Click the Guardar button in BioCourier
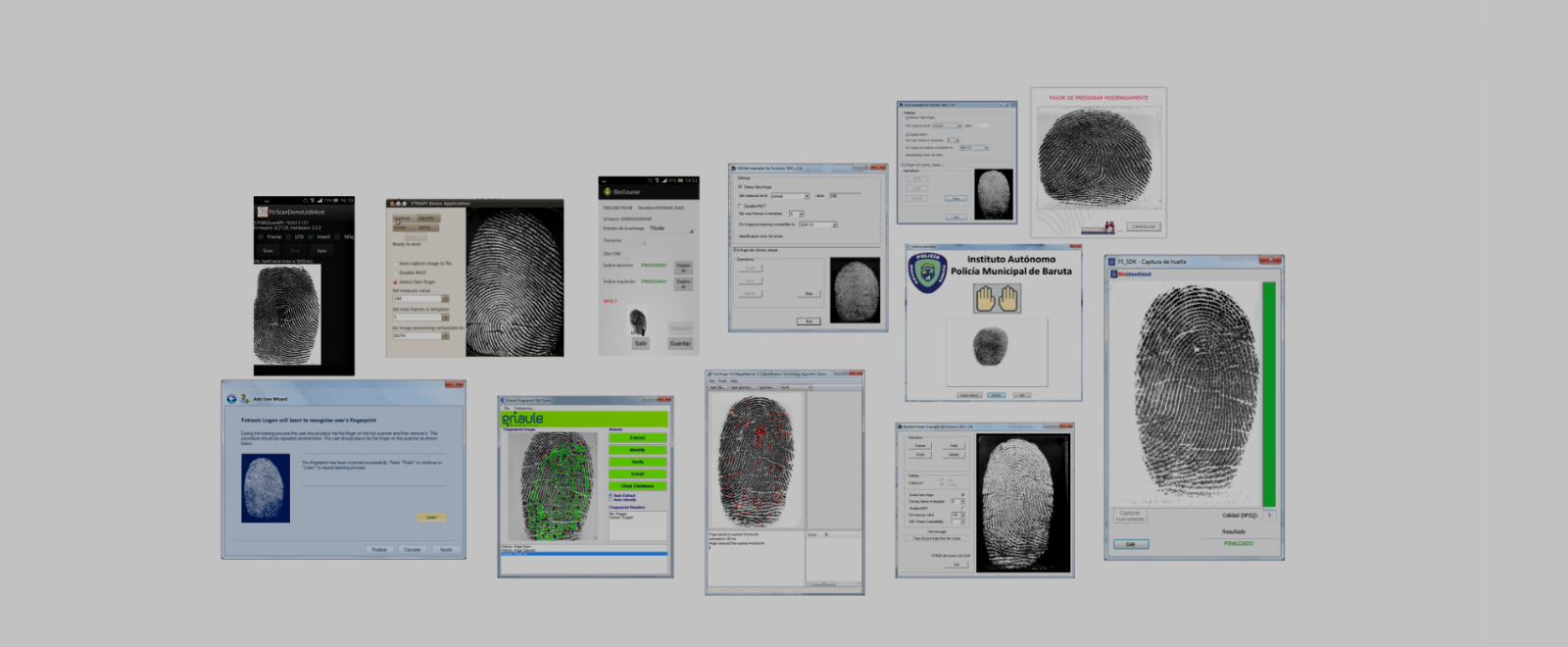The width and height of the screenshot is (1568, 647). coord(680,343)
